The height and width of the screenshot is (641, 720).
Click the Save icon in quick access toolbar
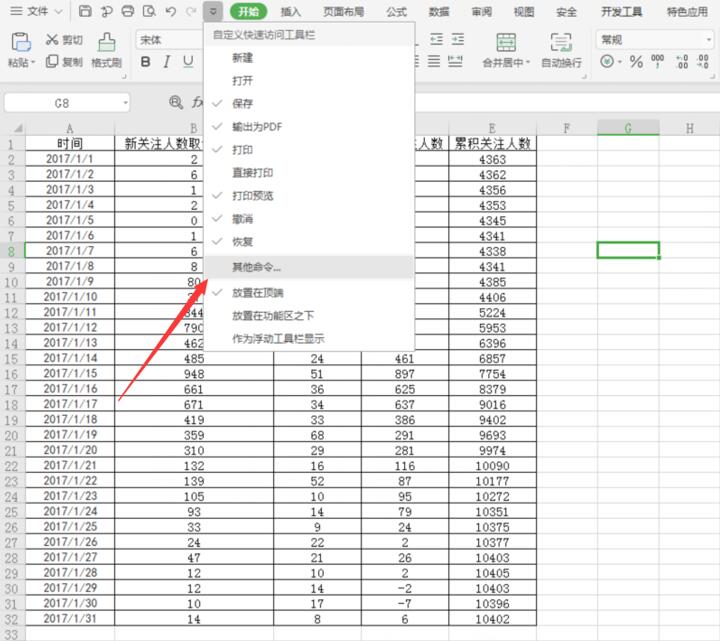coord(85,11)
